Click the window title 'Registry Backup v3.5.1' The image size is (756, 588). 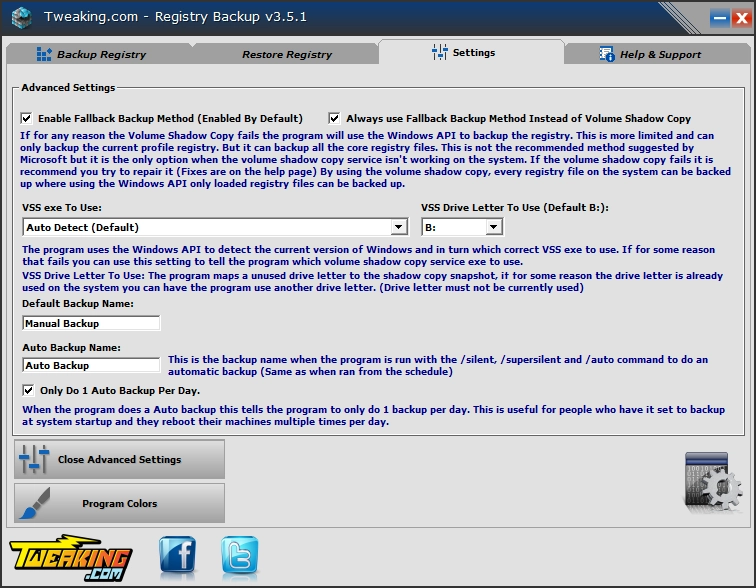[230, 17]
